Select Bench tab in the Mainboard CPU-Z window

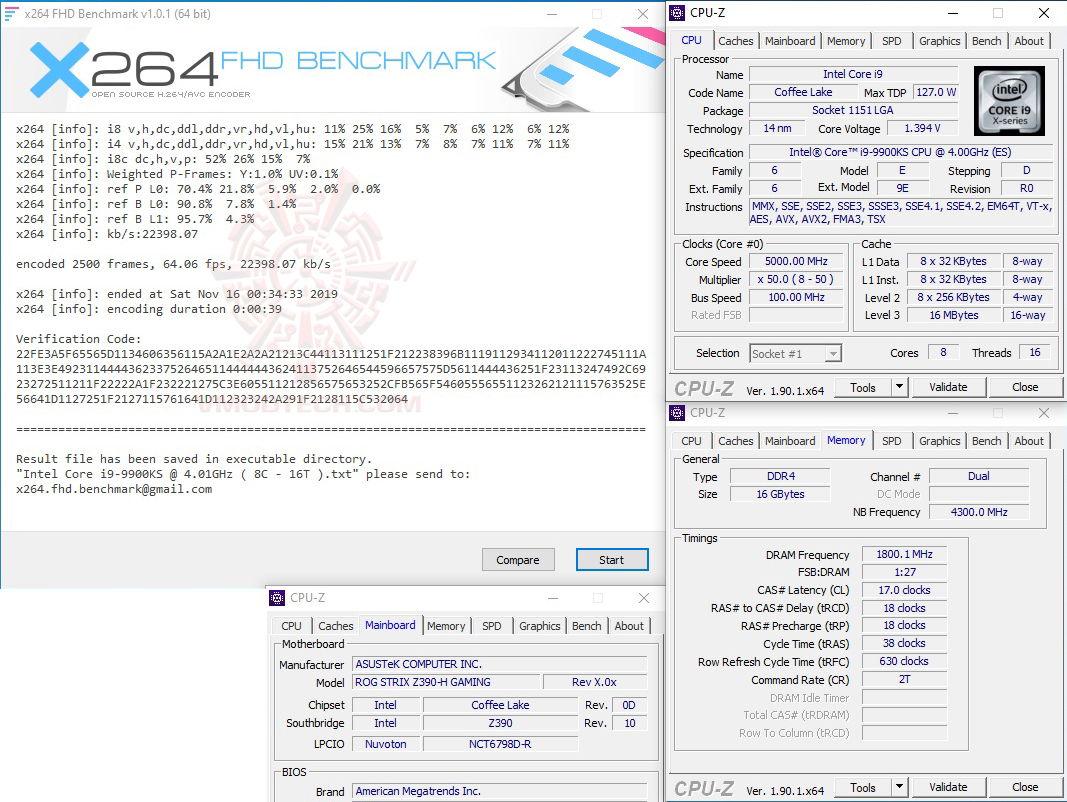587,626
